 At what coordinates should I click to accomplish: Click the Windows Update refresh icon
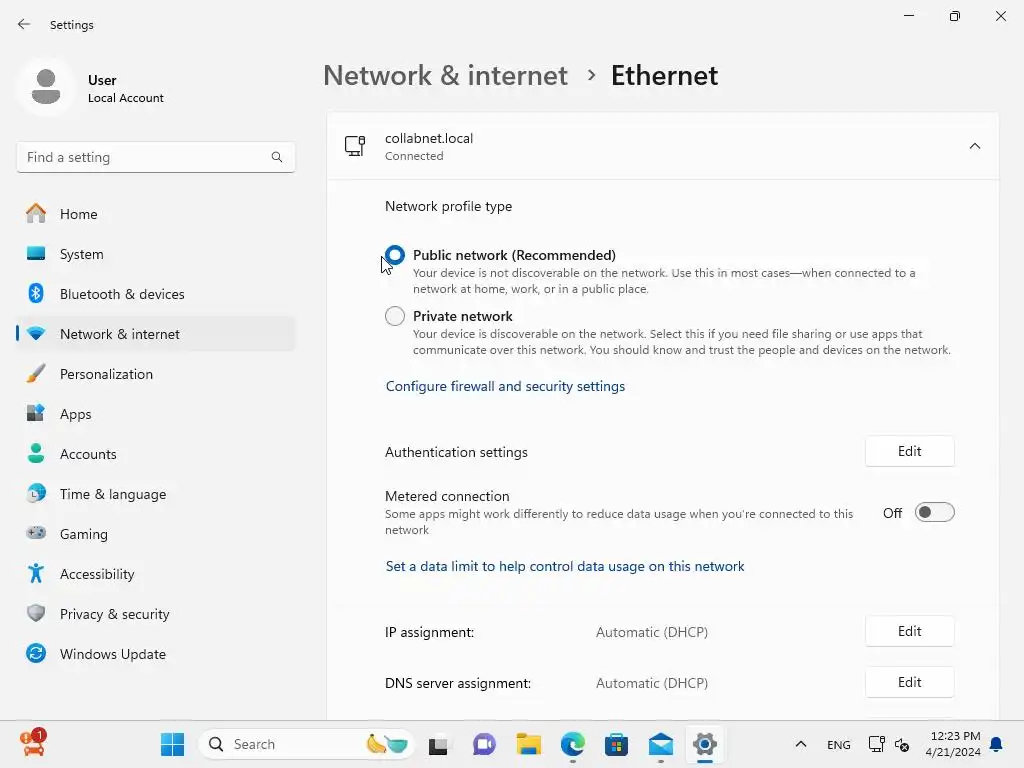(x=36, y=653)
